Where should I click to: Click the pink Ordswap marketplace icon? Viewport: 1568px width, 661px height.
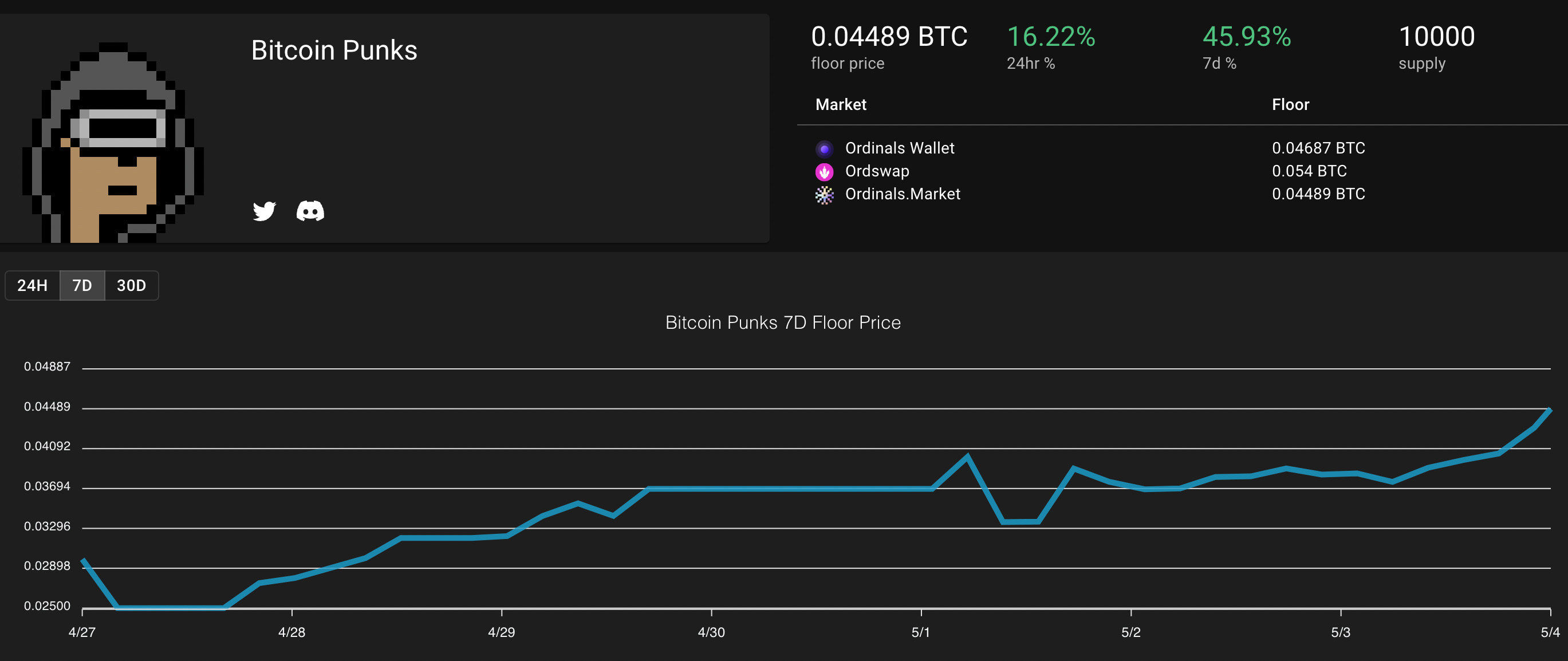825,171
